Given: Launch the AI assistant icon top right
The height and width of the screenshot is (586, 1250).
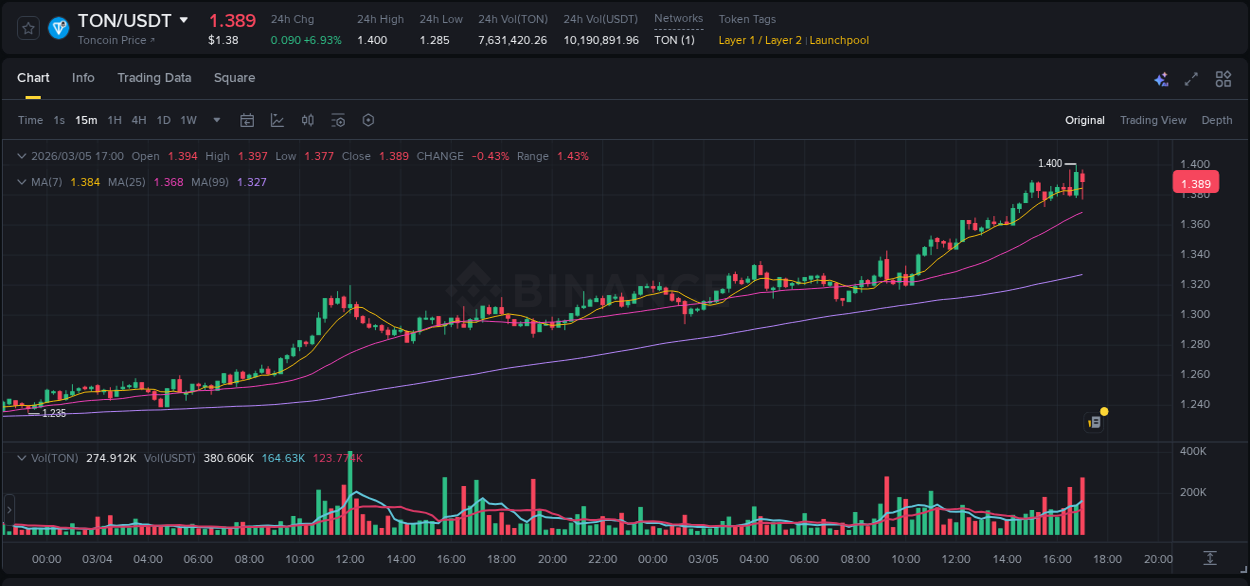Looking at the screenshot, I should pos(1161,78).
